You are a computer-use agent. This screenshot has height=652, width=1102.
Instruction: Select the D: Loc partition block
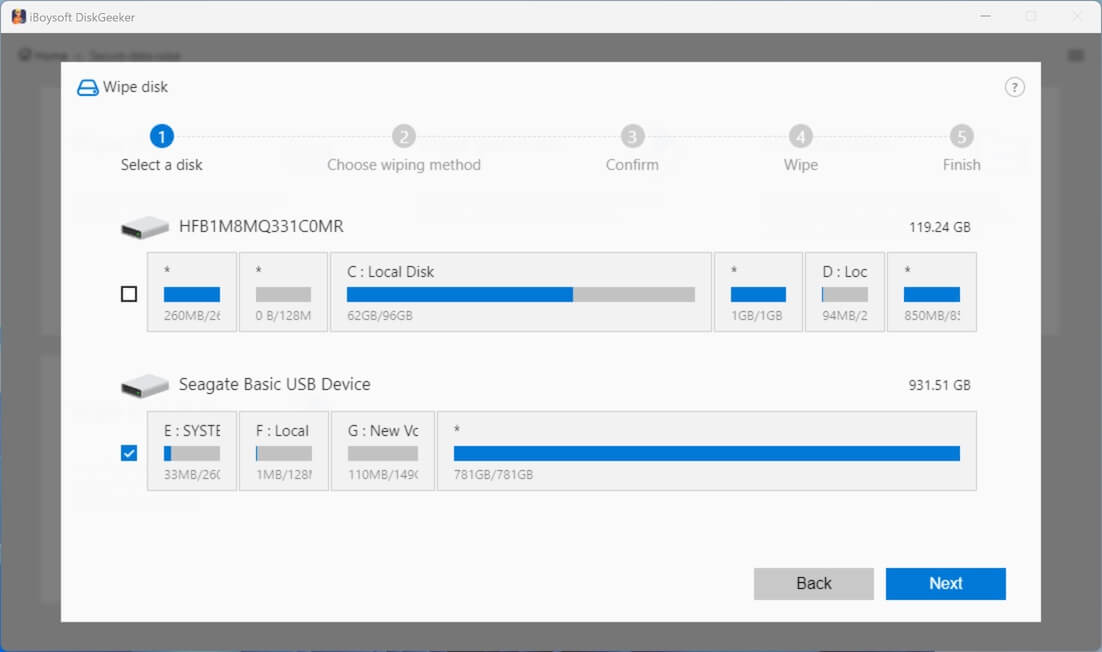click(x=844, y=292)
